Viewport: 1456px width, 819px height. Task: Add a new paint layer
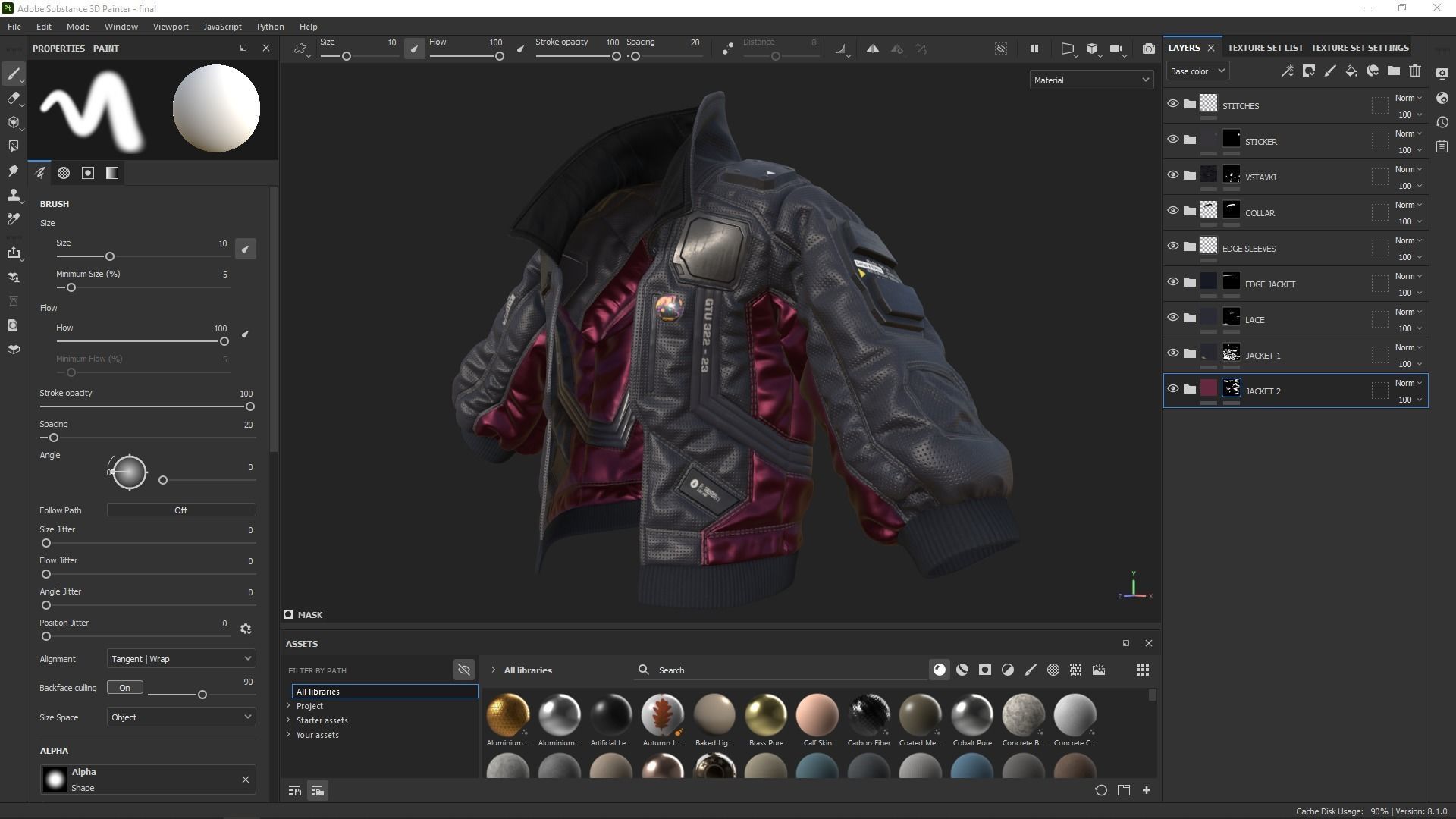coord(1330,71)
